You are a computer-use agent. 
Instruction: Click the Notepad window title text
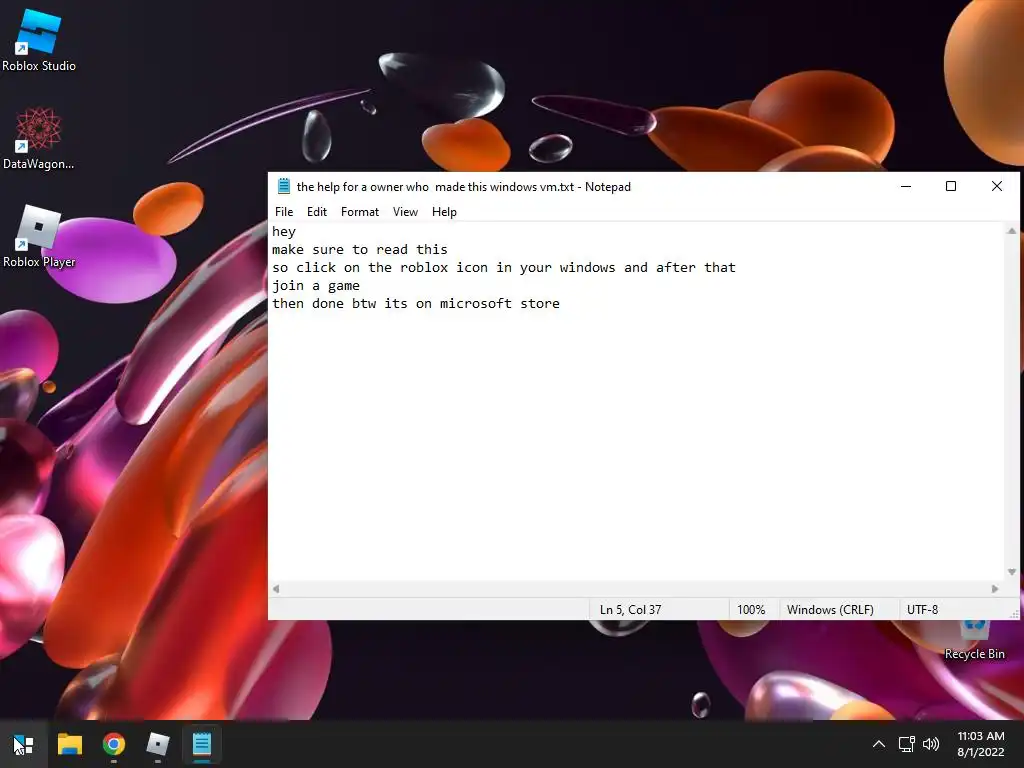(464, 187)
